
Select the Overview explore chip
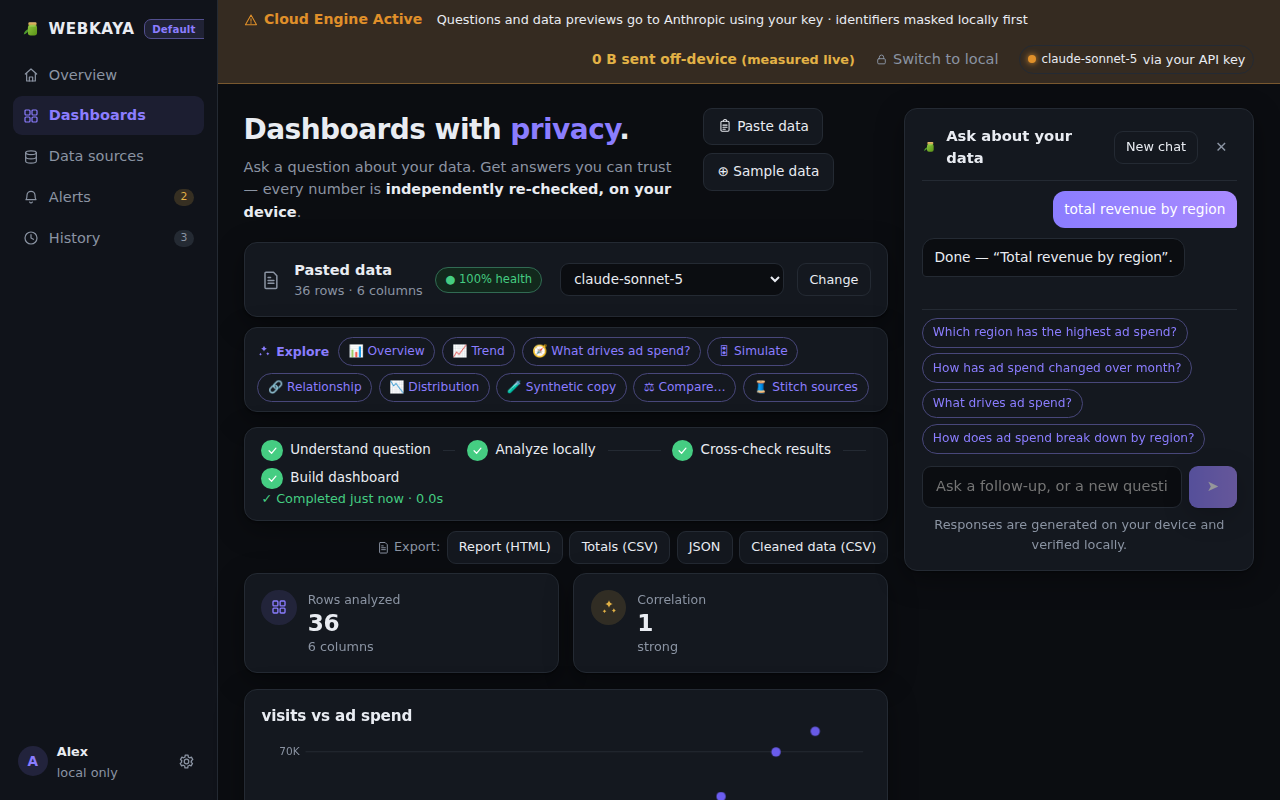386,351
